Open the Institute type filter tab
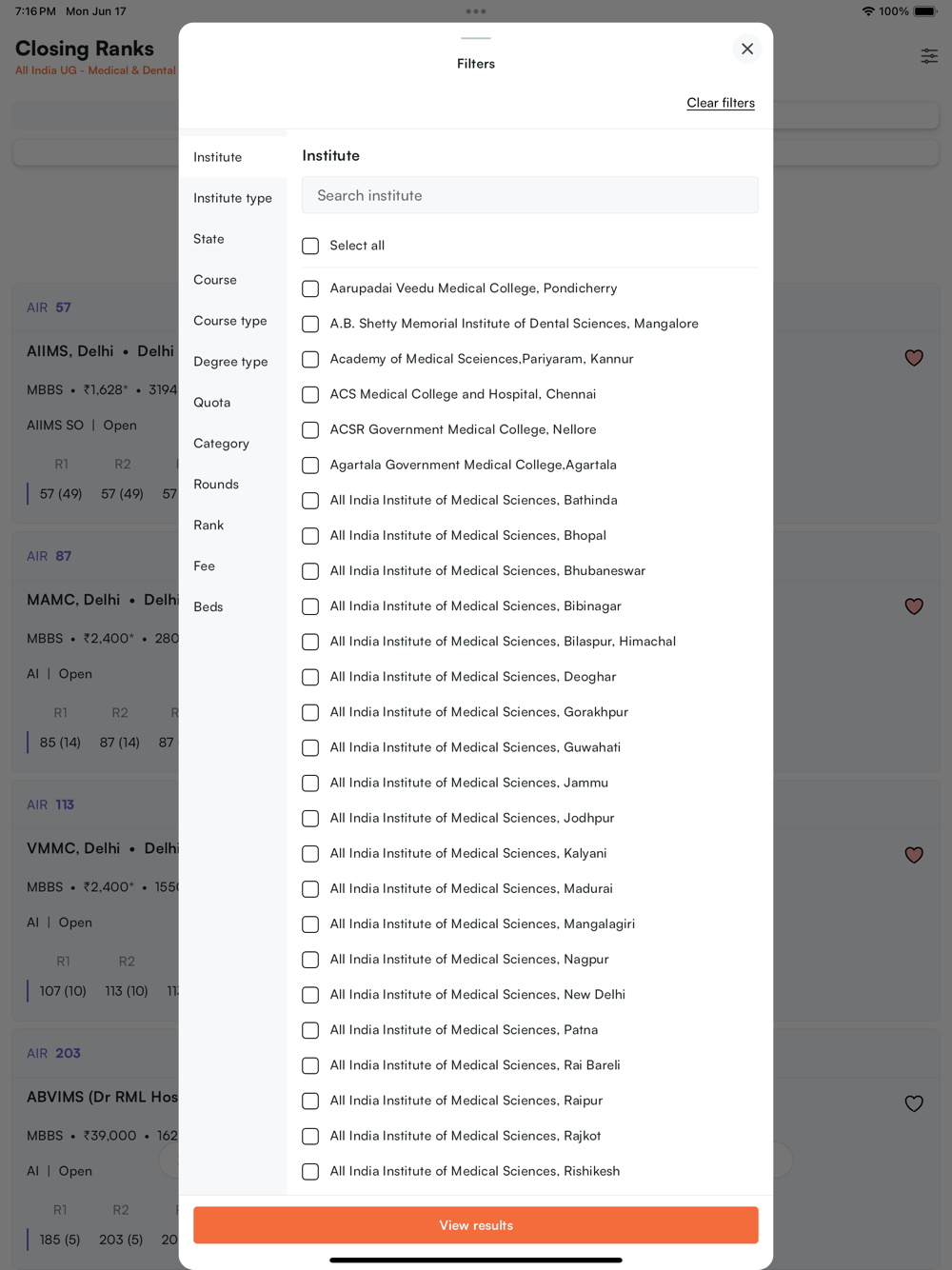 pos(232,198)
